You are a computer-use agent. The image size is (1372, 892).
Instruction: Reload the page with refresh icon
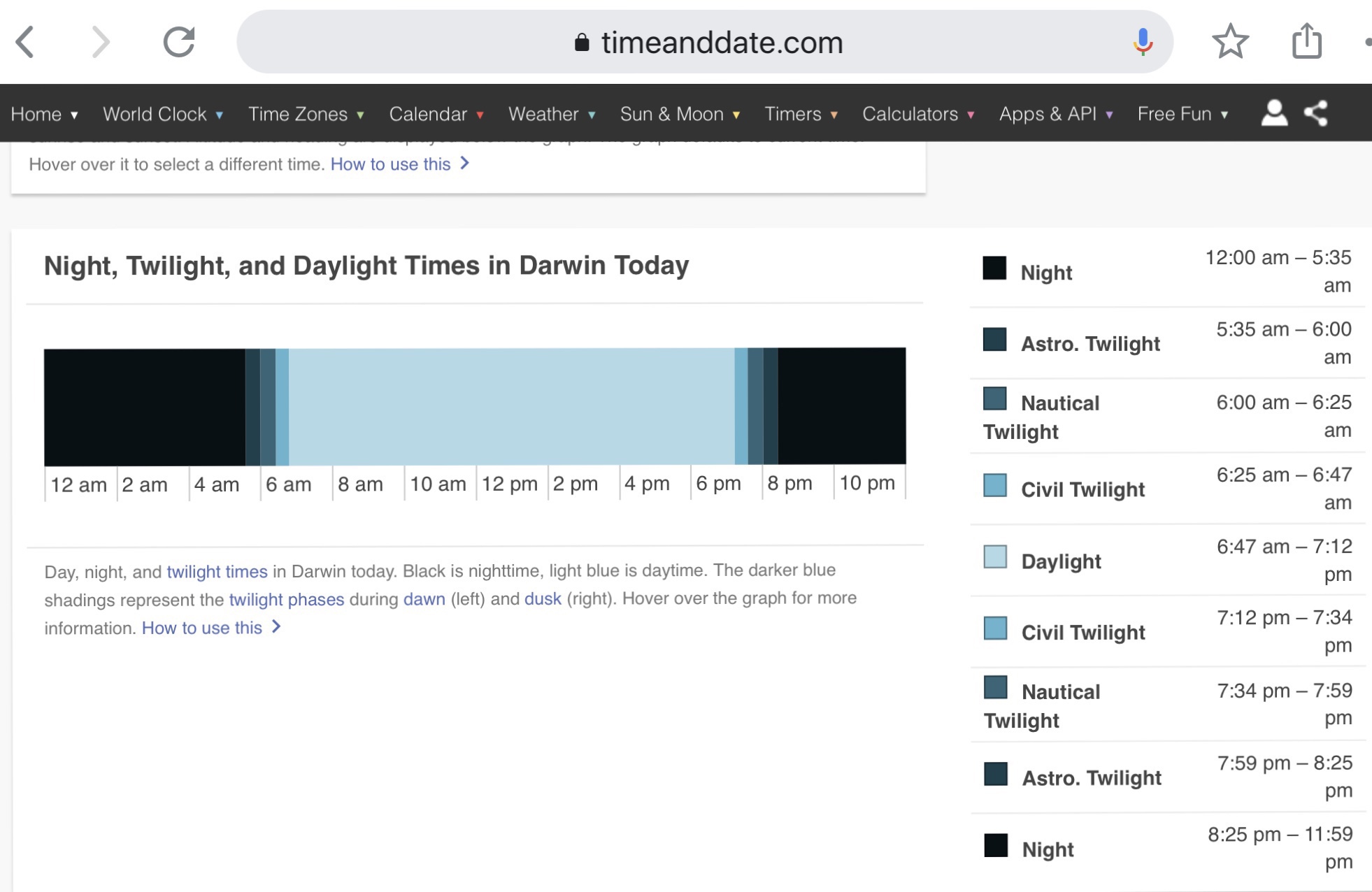(x=179, y=42)
